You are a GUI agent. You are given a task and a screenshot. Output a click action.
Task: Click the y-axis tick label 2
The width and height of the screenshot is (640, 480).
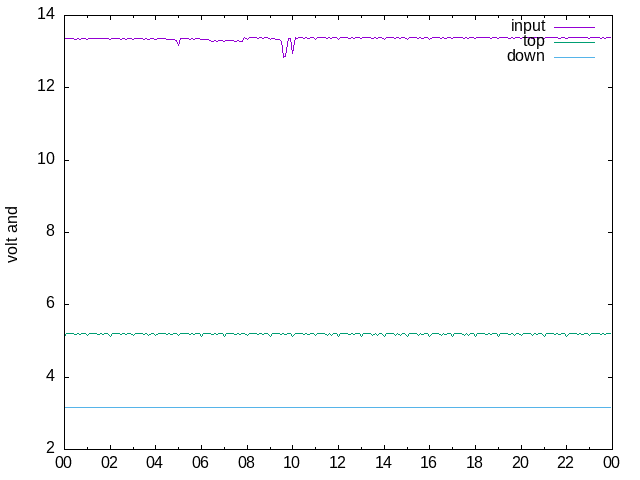click(48, 449)
